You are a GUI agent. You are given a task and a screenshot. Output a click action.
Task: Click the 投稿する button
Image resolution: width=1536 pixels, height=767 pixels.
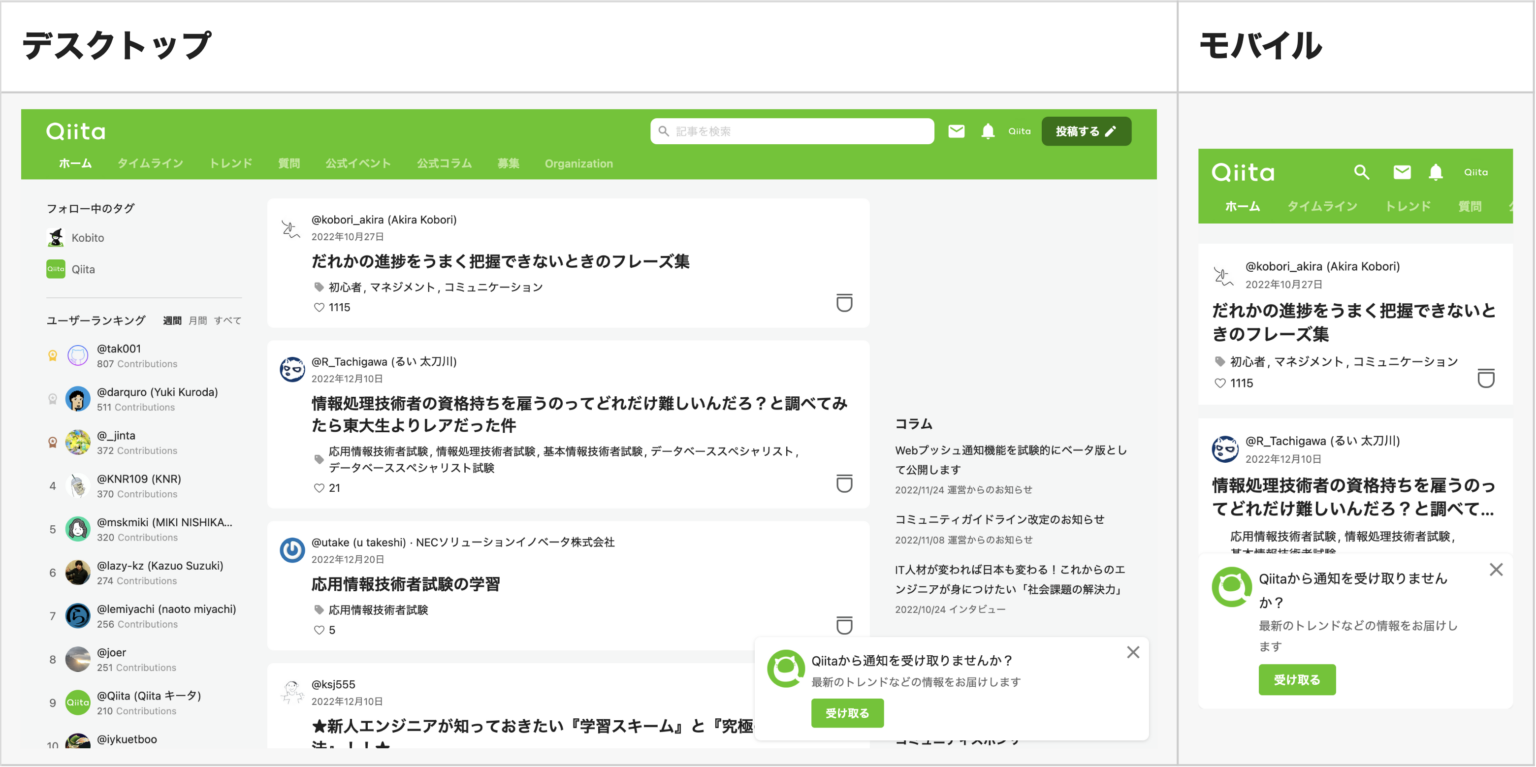click(x=1086, y=130)
